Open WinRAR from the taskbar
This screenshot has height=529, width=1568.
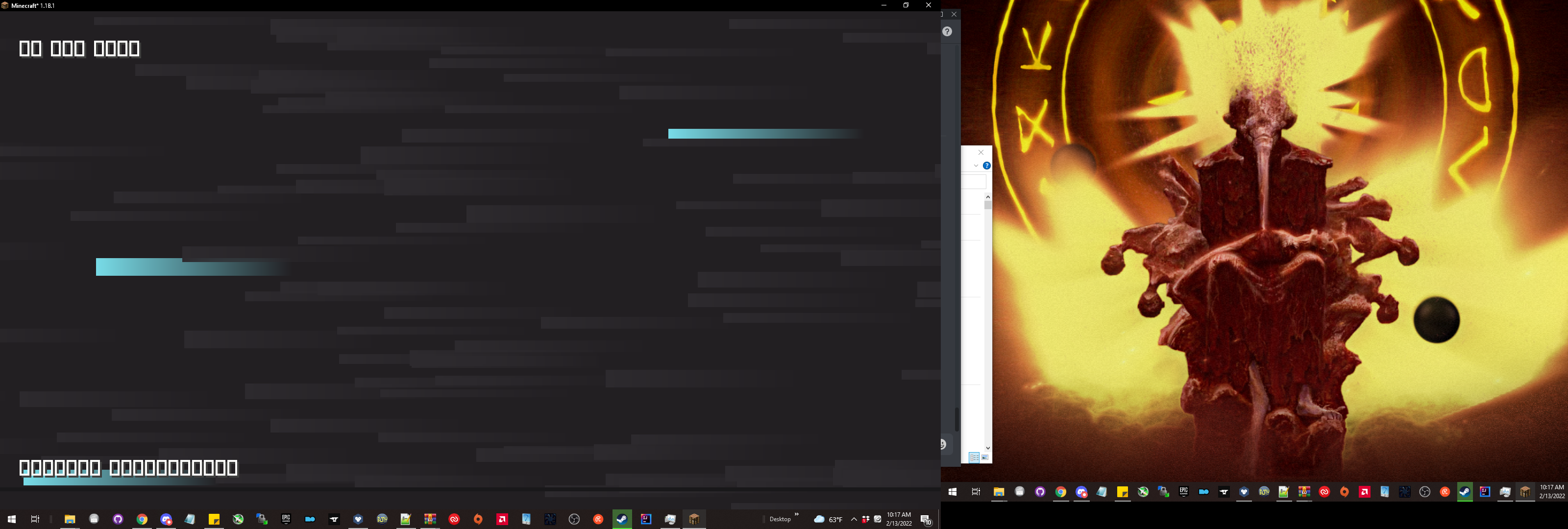(431, 519)
